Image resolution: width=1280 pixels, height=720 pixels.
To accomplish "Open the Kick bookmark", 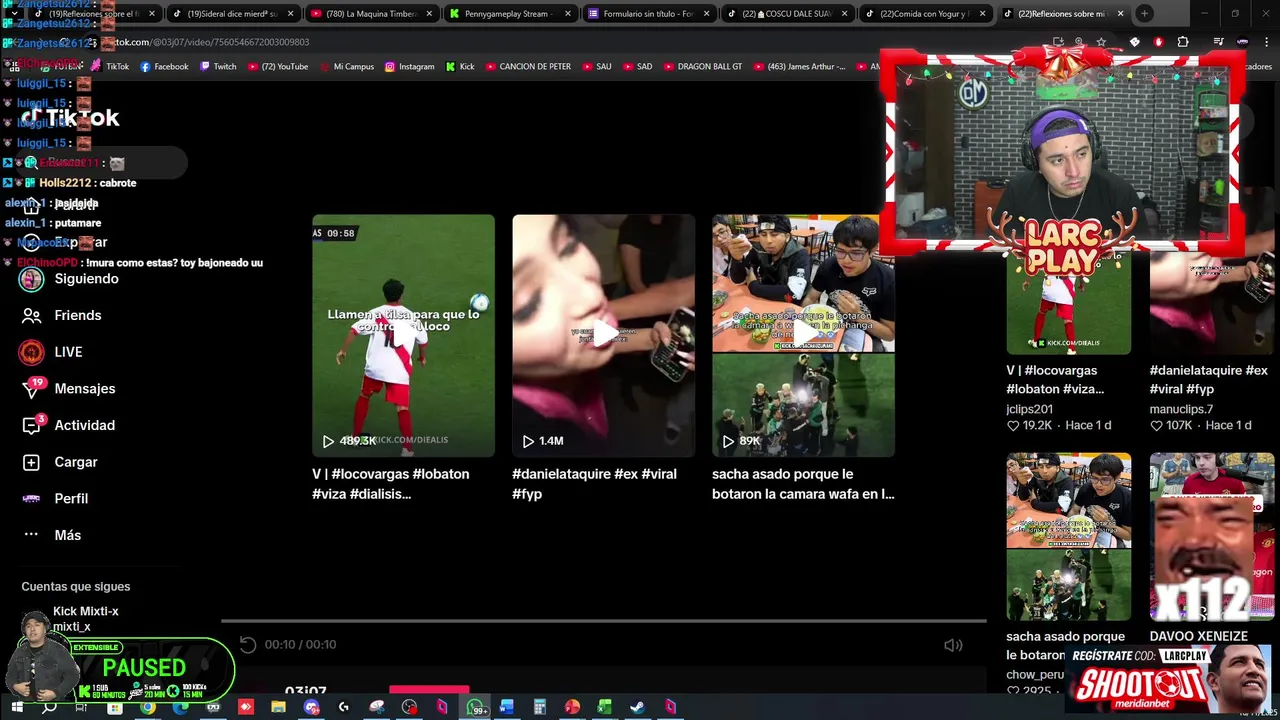I will coord(460,67).
